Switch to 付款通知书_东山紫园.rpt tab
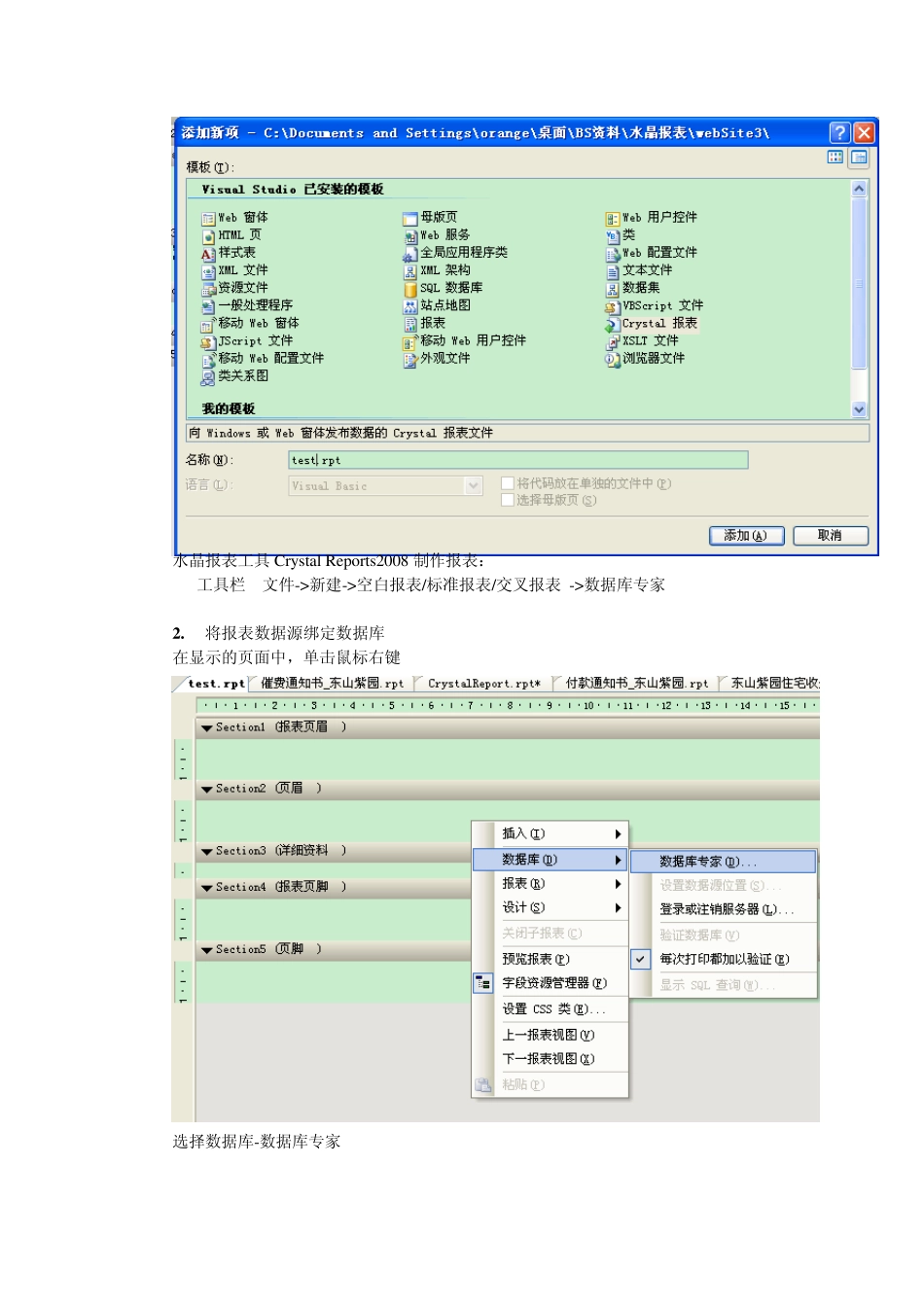This screenshot has width=924, height=1307. 636,684
